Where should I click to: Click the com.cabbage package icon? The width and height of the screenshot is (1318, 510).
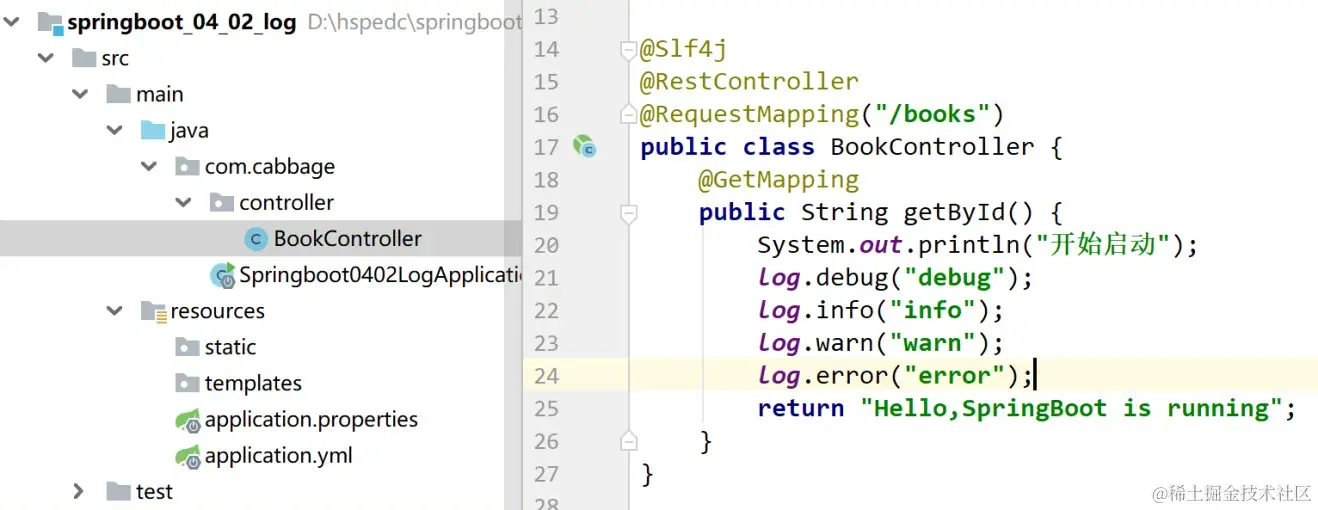coord(187,166)
